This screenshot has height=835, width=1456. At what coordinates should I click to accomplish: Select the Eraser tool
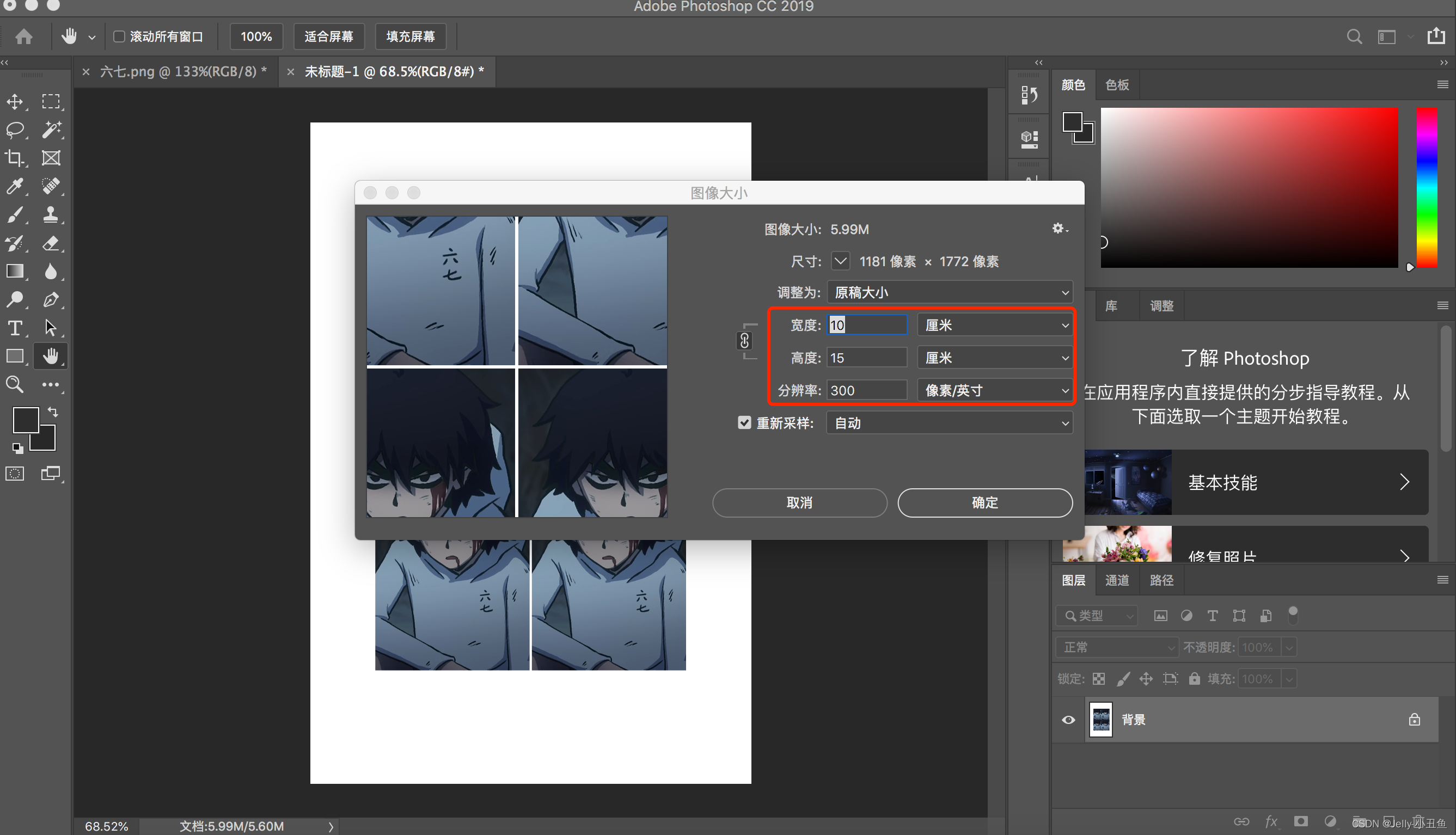51,243
